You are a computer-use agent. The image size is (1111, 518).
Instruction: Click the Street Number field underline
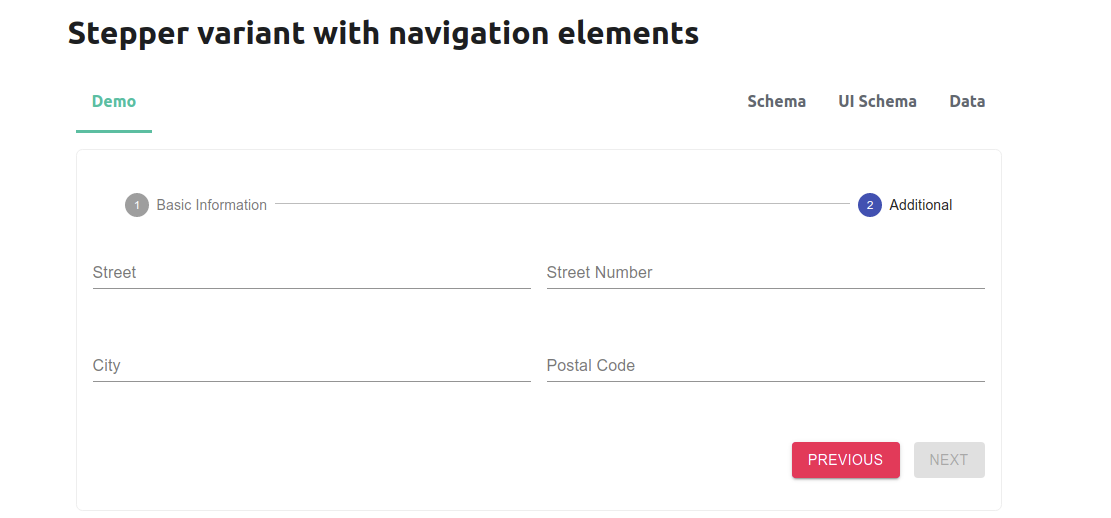766,288
